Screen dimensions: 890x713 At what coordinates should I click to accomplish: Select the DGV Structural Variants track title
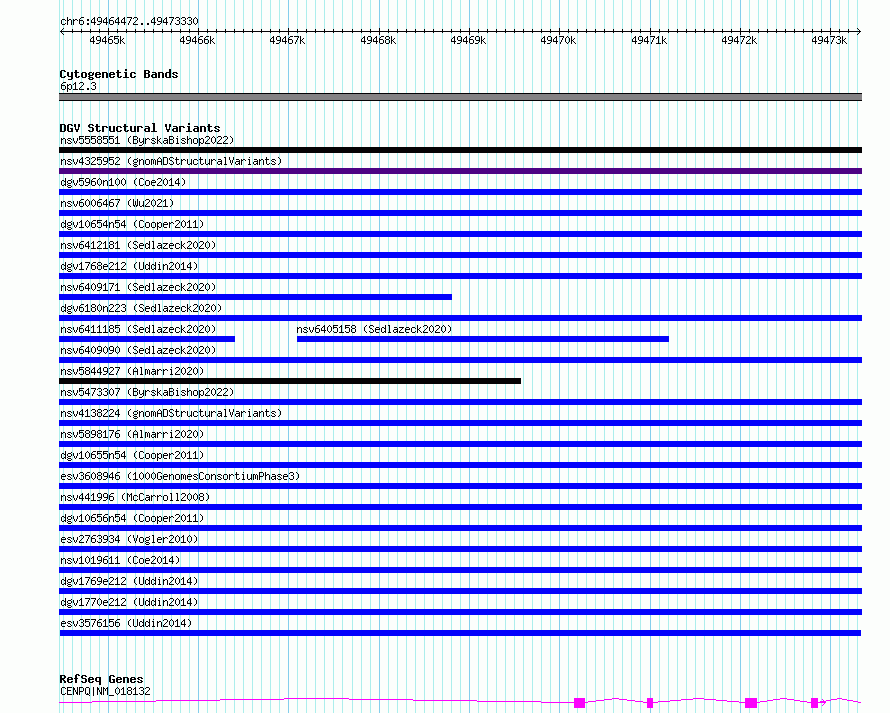coord(140,128)
